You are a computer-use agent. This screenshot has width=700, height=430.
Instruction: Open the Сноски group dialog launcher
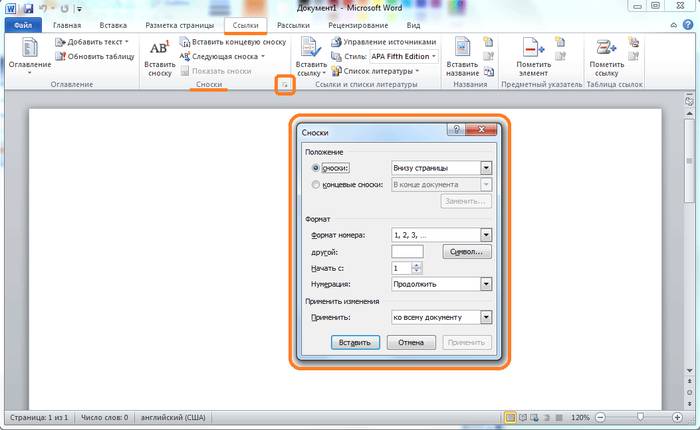(x=284, y=87)
